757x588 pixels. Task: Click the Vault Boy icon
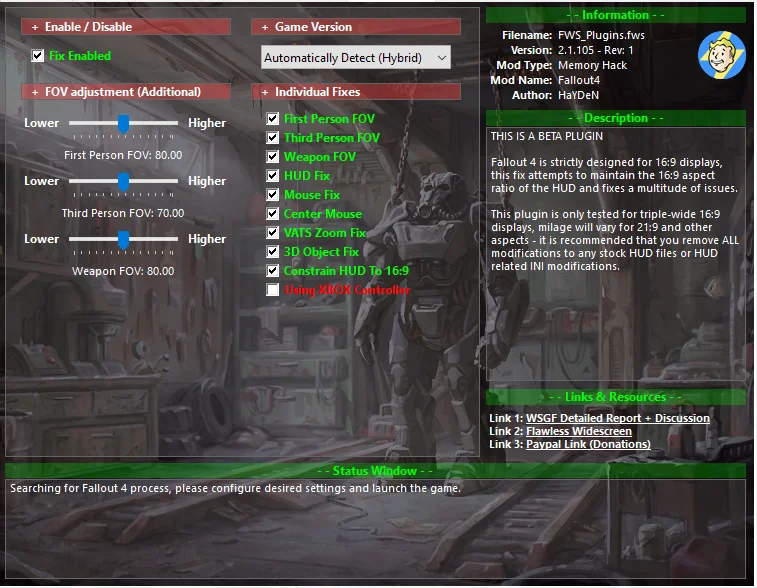click(x=722, y=55)
